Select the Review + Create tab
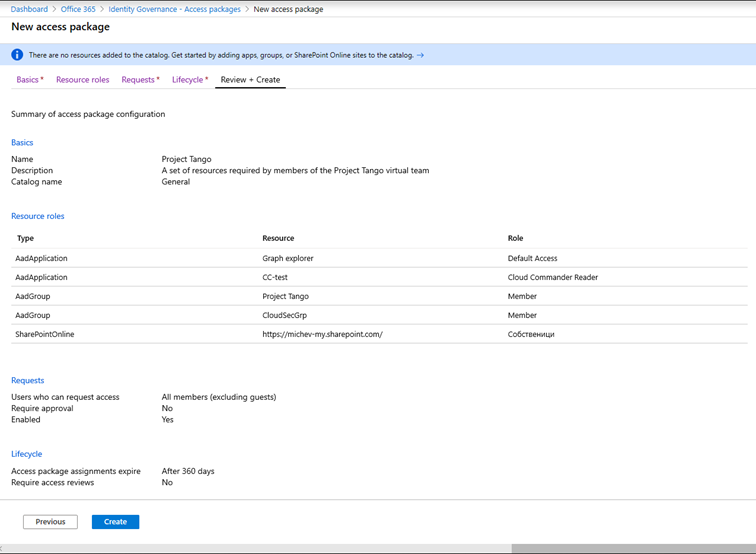756x554 pixels. click(250, 80)
